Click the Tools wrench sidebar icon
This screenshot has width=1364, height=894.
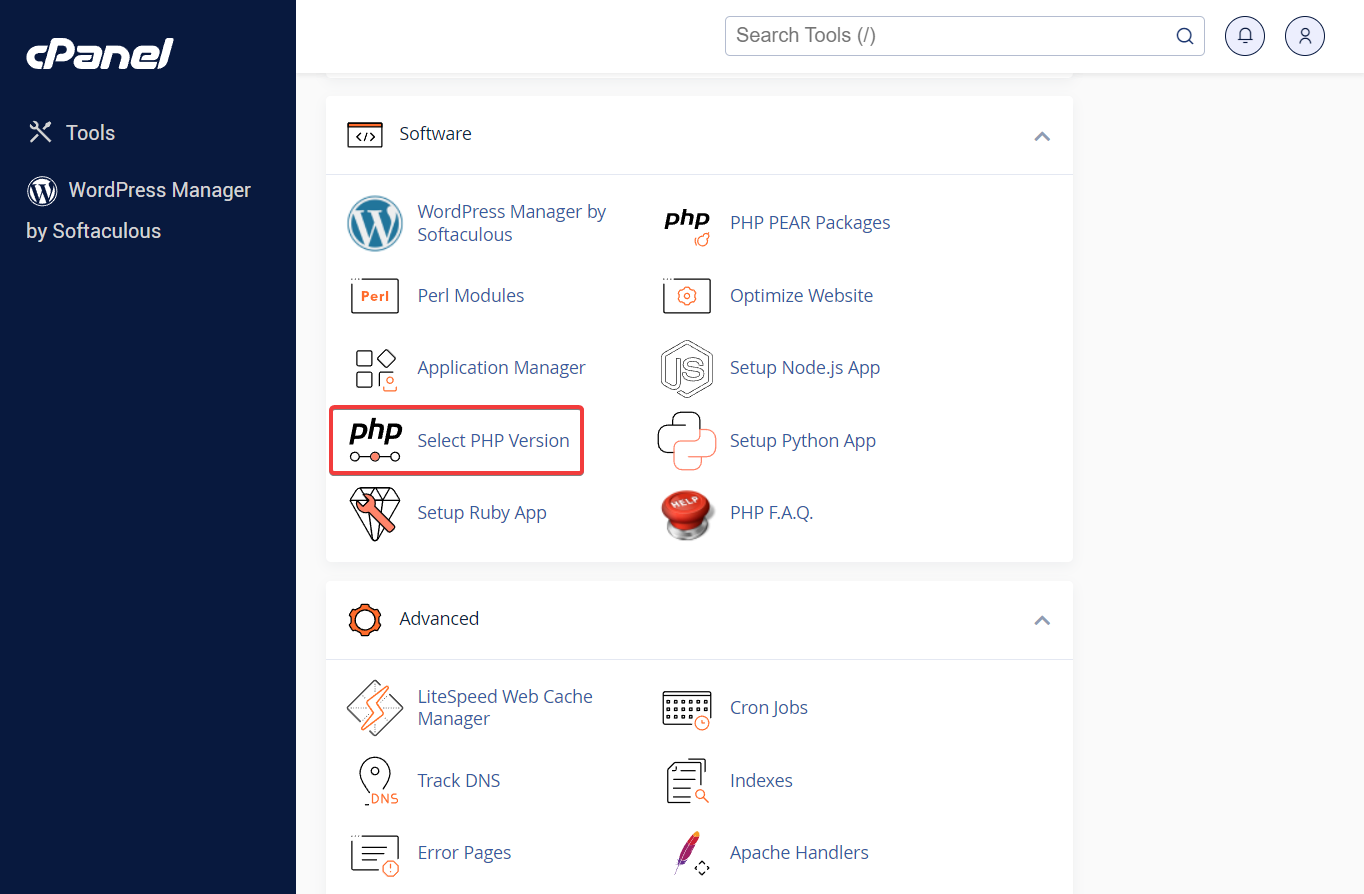pyautogui.click(x=40, y=132)
